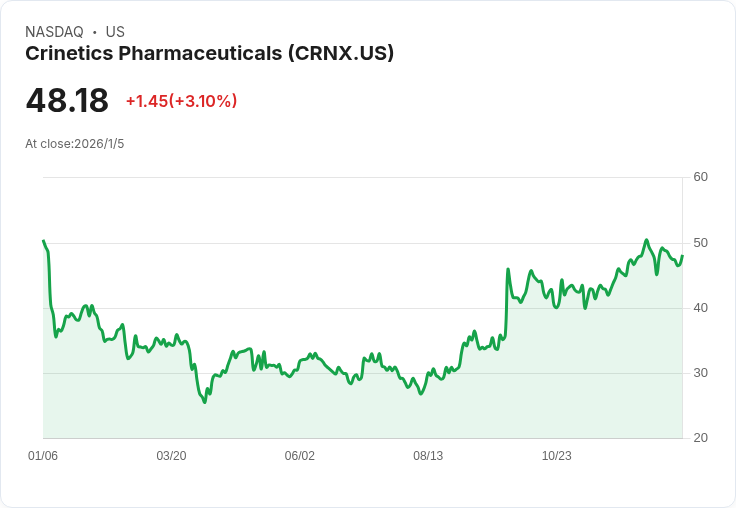
Task: Click the final endpoint of the price line
Action: pyautogui.click(x=682, y=255)
